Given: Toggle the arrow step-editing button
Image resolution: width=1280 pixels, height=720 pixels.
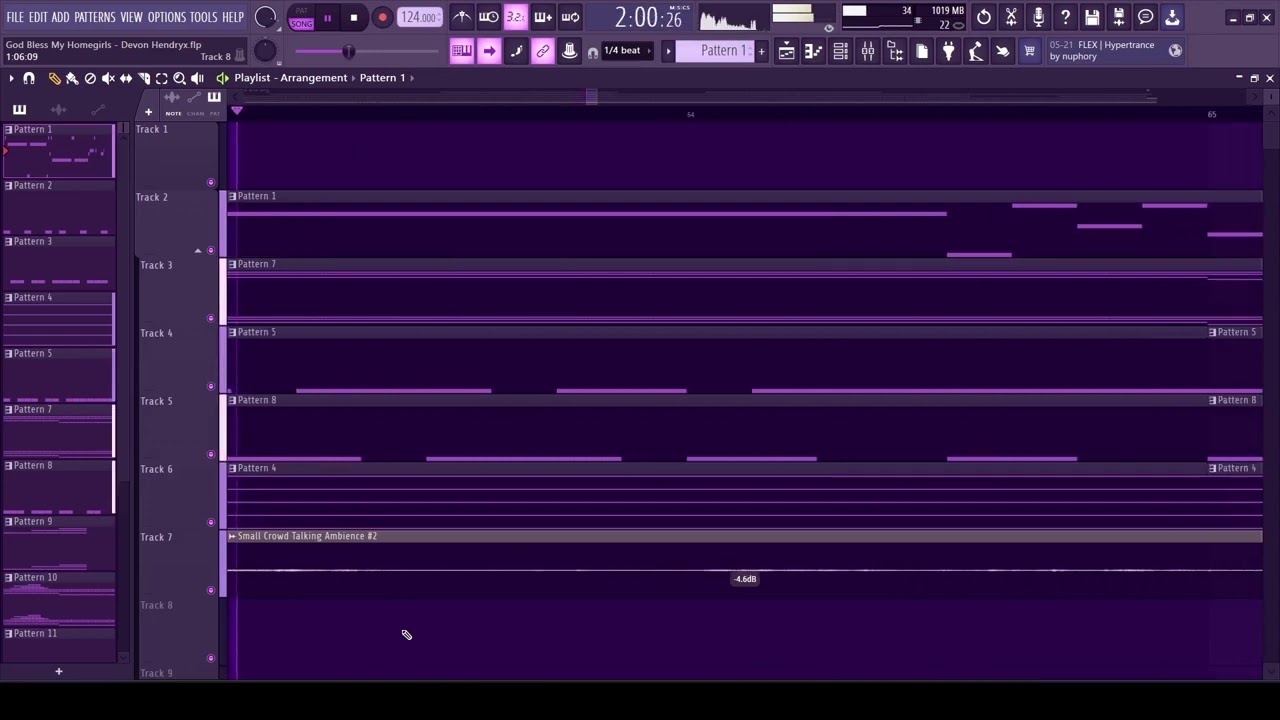Looking at the screenshot, I should (488, 51).
